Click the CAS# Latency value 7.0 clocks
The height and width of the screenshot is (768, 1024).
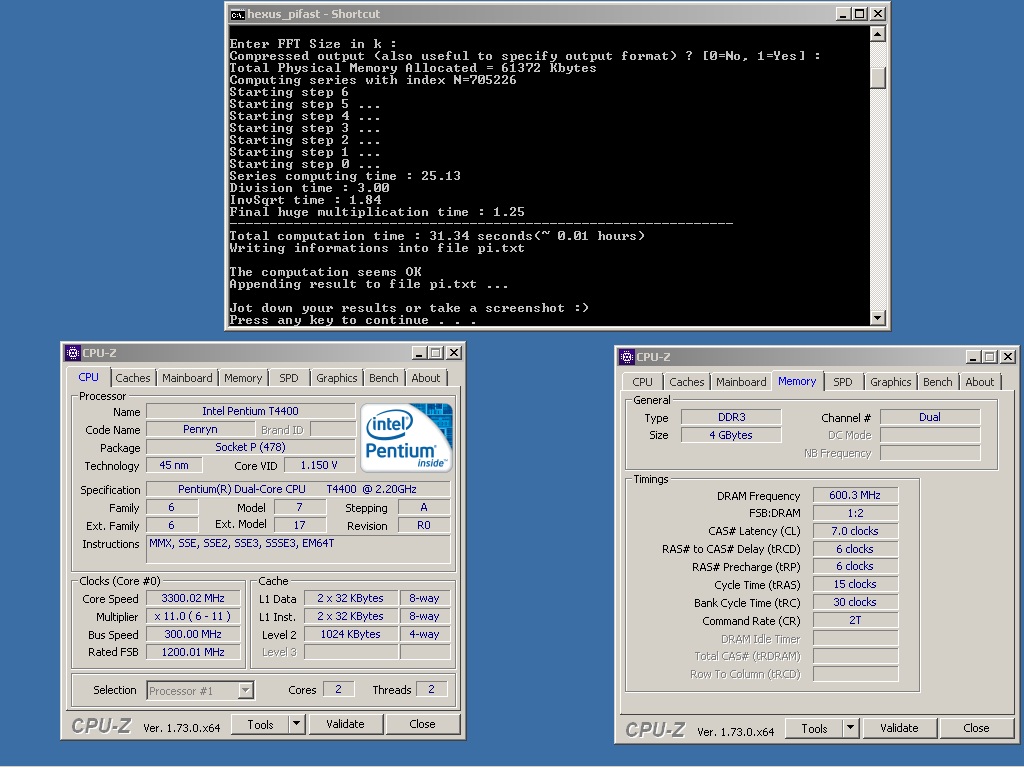(x=855, y=531)
